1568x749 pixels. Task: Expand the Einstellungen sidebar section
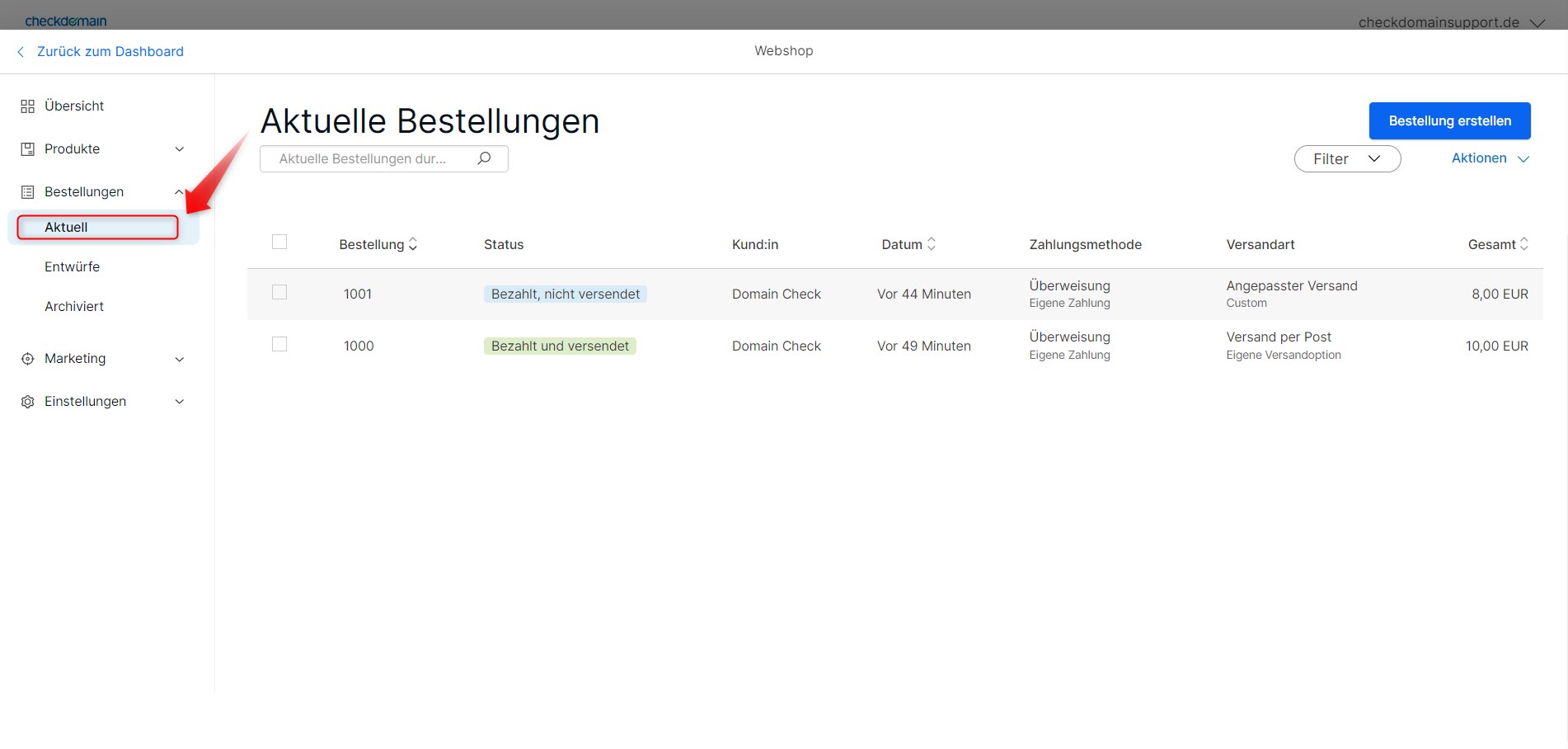point(179,401)
